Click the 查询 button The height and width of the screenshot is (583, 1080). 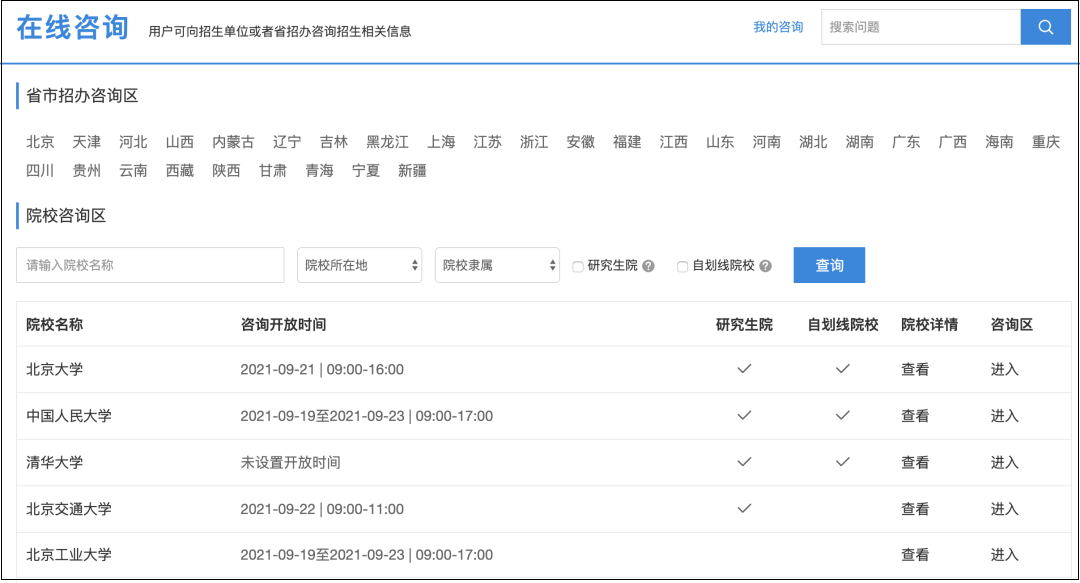pos(829,265)
